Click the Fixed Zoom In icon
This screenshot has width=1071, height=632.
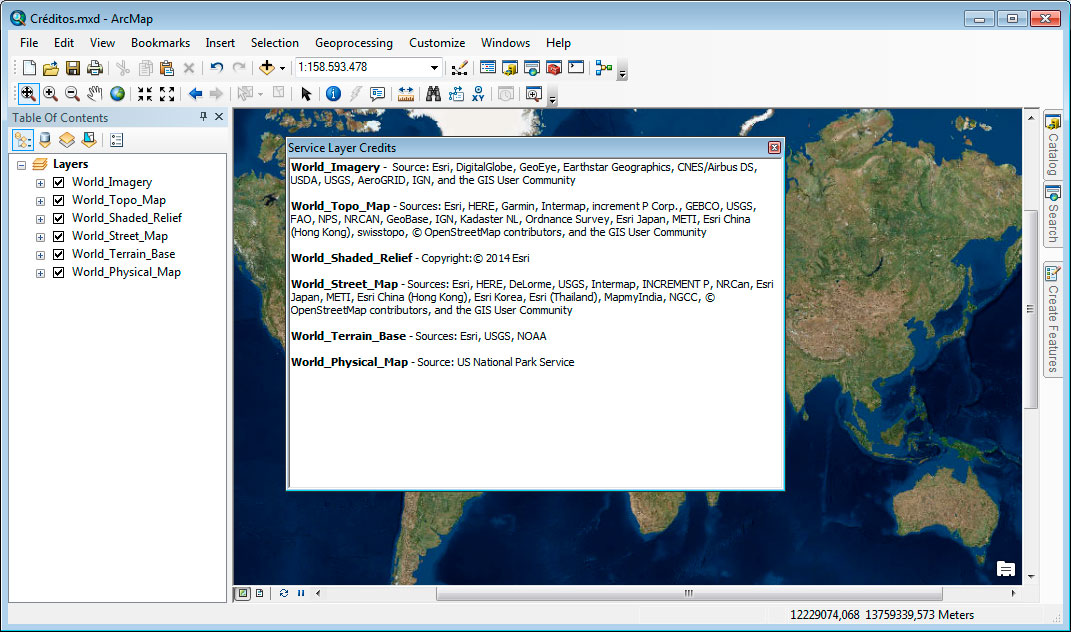click(145, 94)
